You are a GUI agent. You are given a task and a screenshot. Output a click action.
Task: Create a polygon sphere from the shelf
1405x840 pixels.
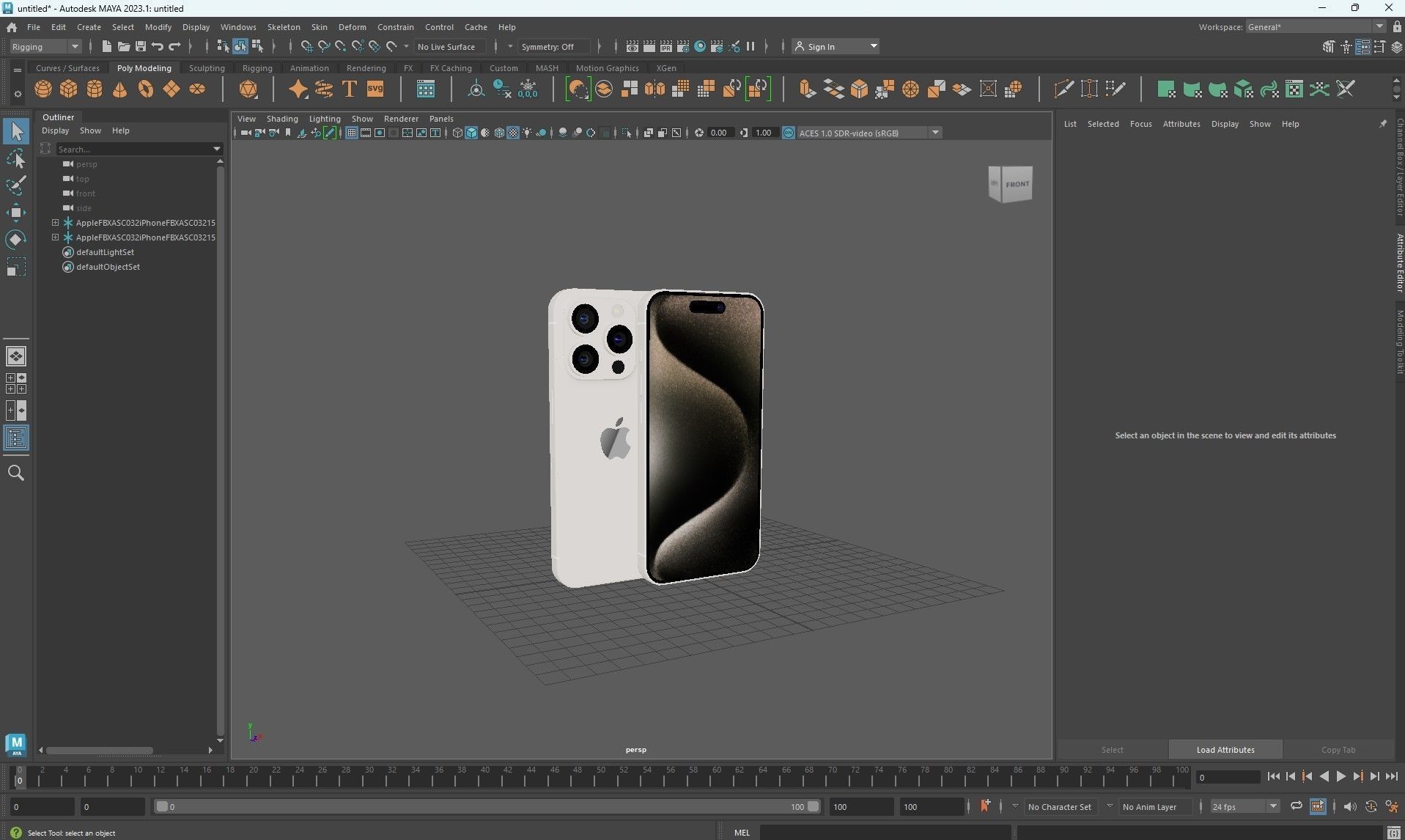[43, 89]
